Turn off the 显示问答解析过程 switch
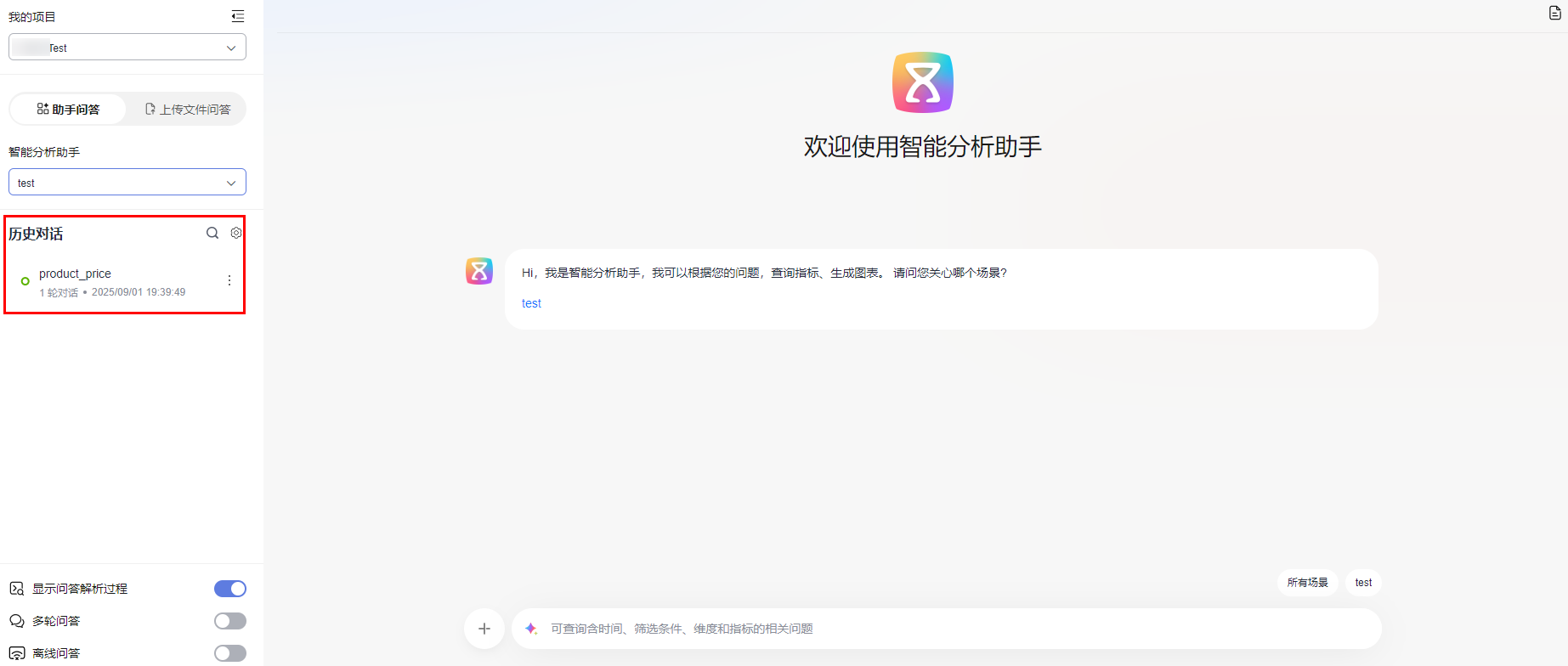 (230, 589)
